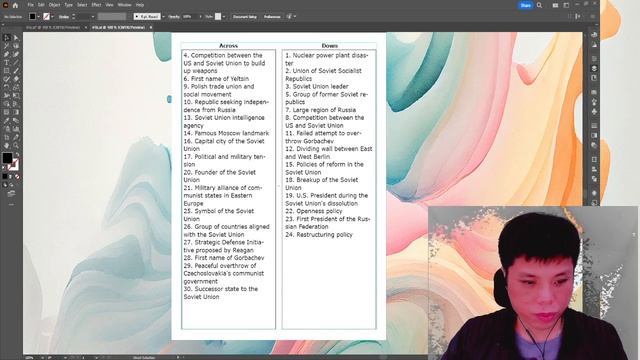Click clue '22. Openness policy'

point(313,211)
